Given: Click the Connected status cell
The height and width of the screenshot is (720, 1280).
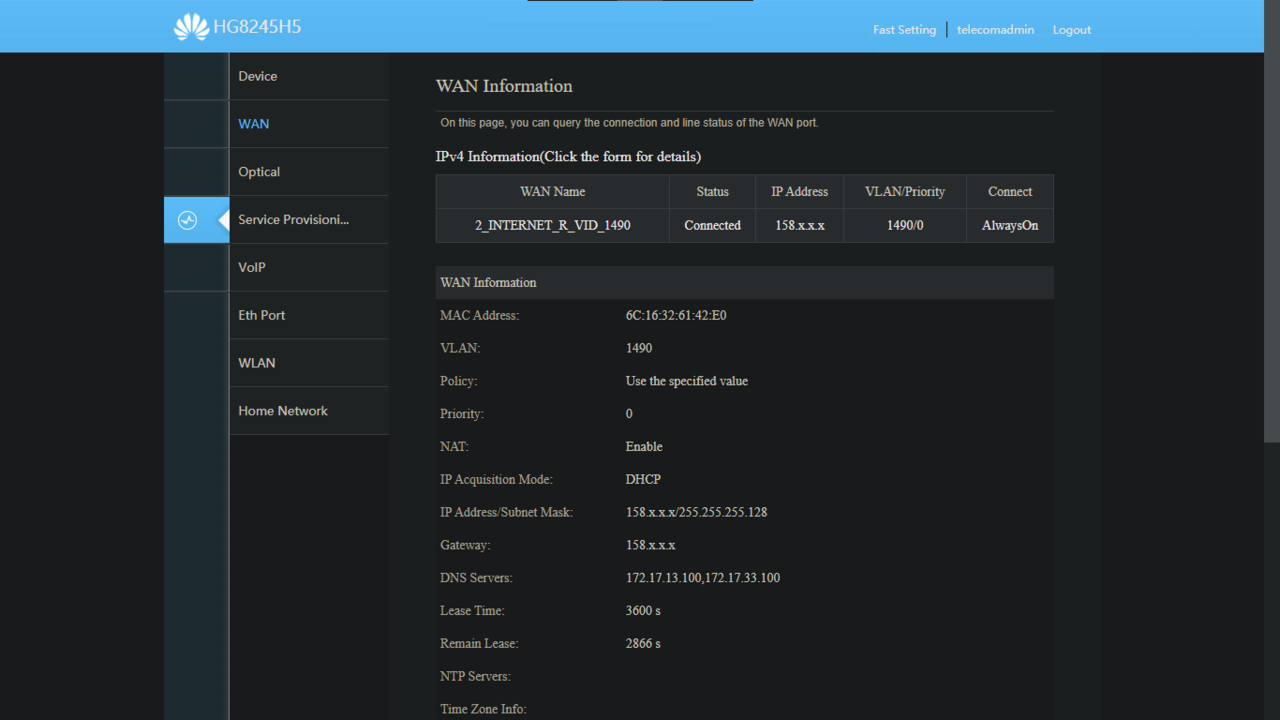Looking at the screenshot, I should (712, 226).
